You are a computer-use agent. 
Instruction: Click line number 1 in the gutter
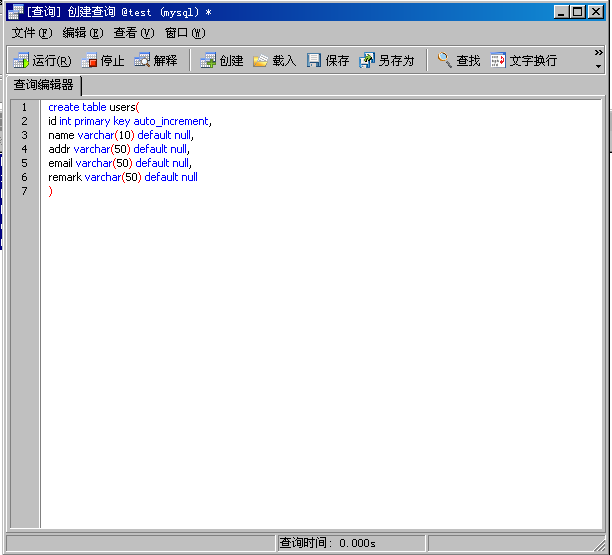[x=24, y=107]
